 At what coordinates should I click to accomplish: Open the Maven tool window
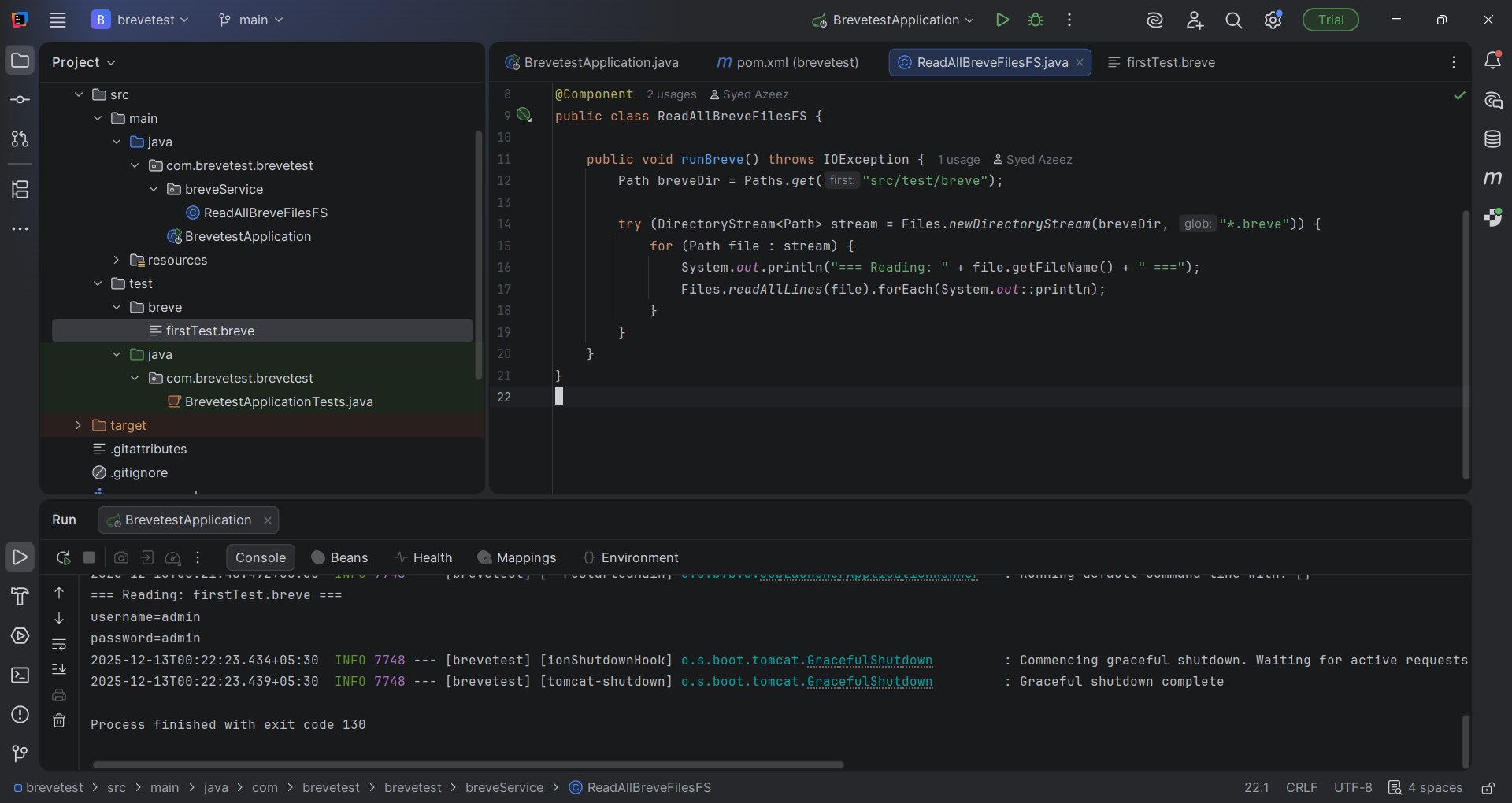pos(1493,178)
